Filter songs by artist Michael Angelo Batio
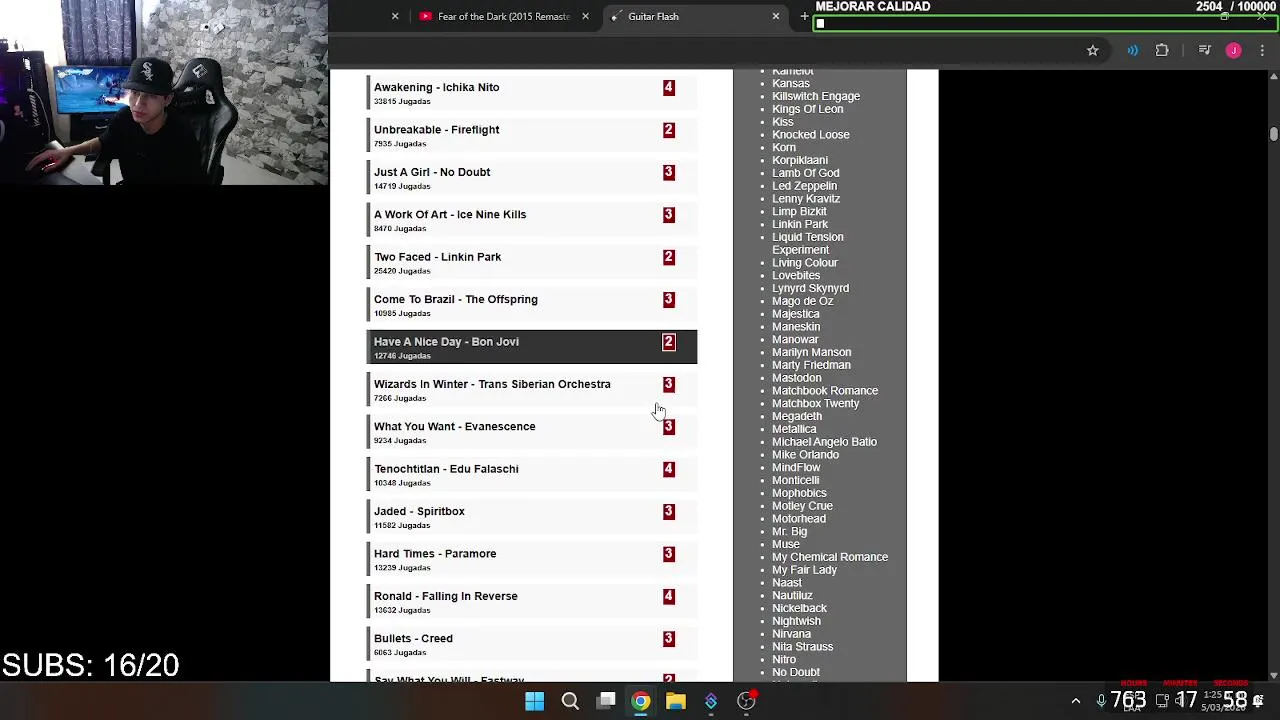Viewport: 1280px width, 720px height. 824,442
